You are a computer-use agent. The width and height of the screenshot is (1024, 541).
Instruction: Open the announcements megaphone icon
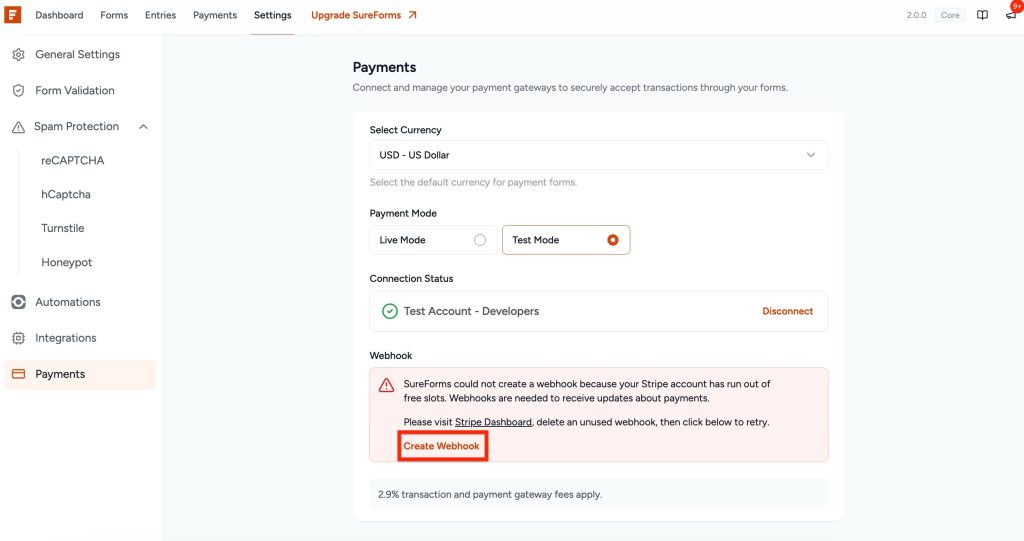pyautogui.click(x=1011, y=15)
